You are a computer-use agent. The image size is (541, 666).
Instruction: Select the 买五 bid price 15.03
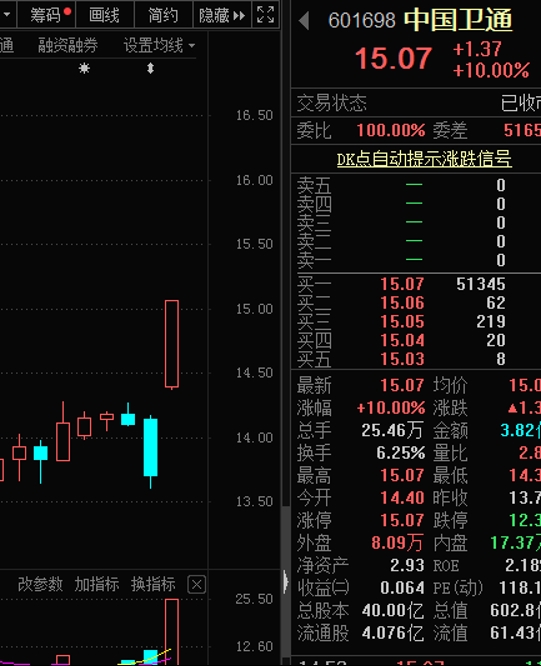[402, 359]
